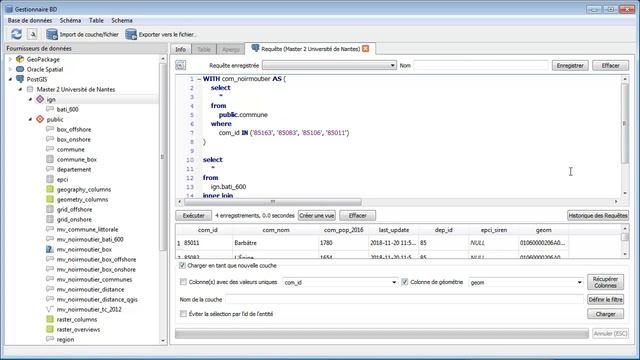The image size is (640, 360).
Task: Click Historique des Requêtes button
Action: tap(598, 215)
